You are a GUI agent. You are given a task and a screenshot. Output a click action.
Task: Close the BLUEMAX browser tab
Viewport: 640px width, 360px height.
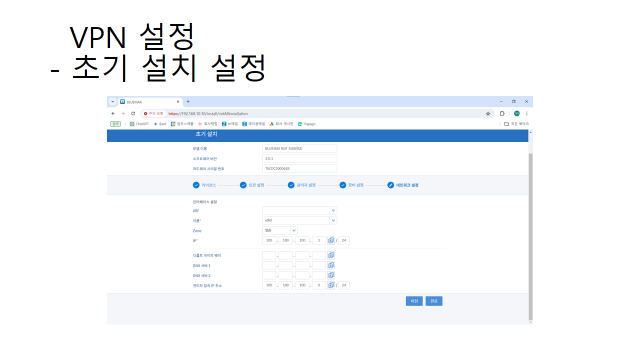click(178, 102)
